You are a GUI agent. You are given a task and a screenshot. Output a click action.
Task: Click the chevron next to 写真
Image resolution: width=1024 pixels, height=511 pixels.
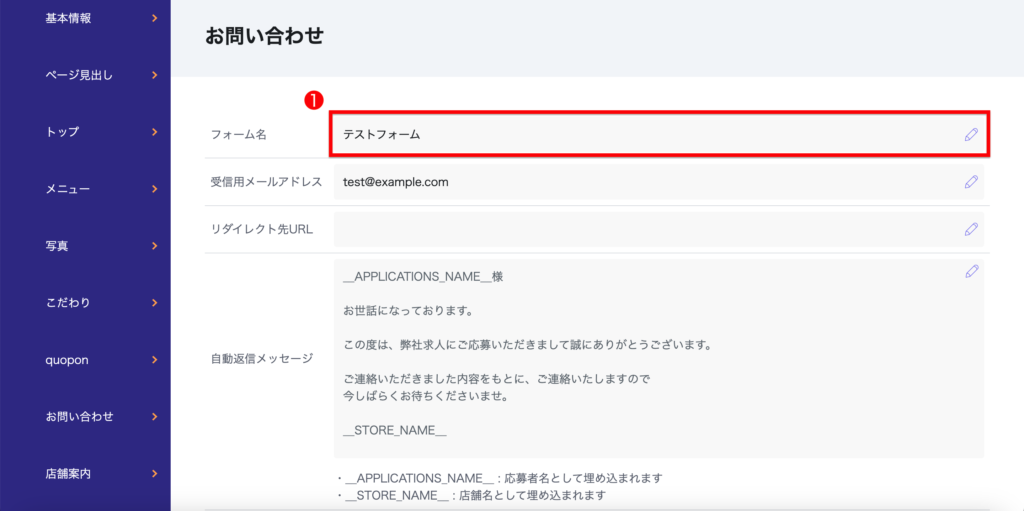click(x=154, y=246)
